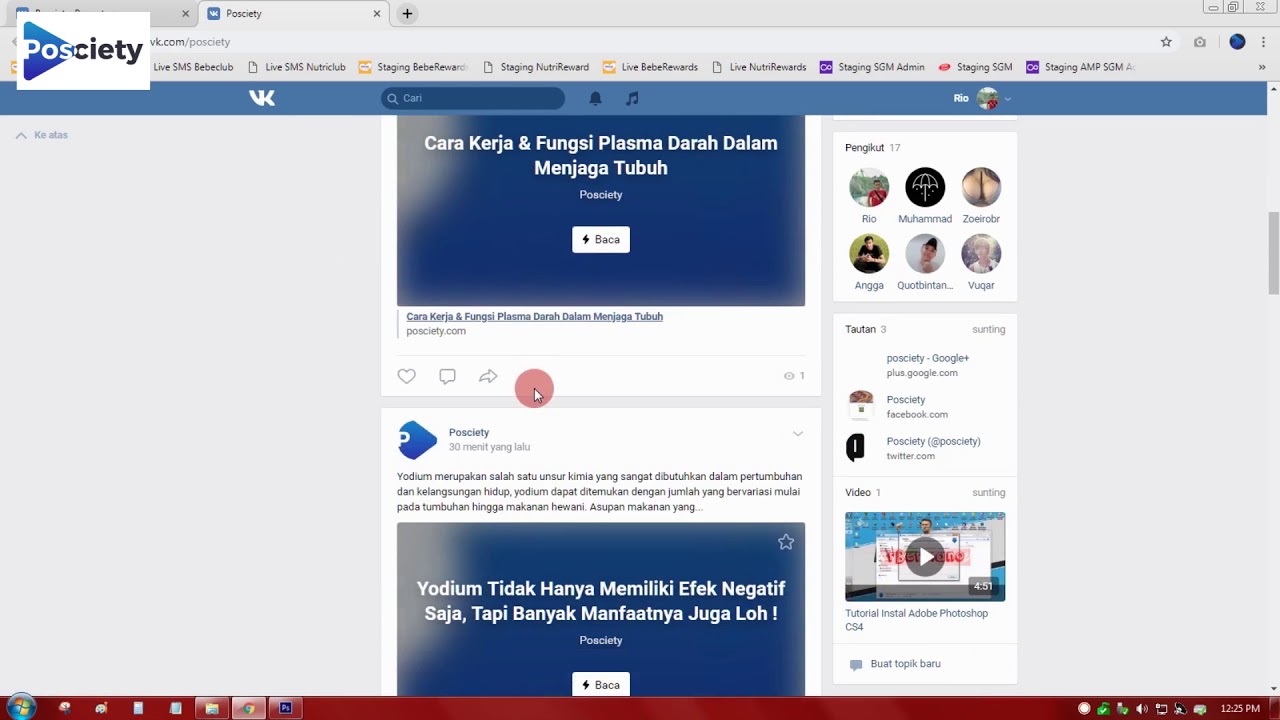Open the Staging BebeRewards bookmark

[413, 67]
